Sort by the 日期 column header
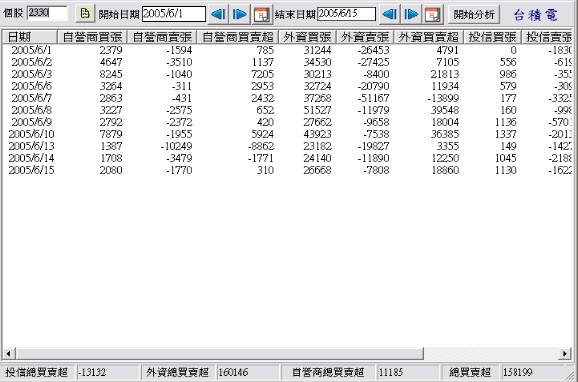Viewport: 578px width, 382px height. pos(30,37)
